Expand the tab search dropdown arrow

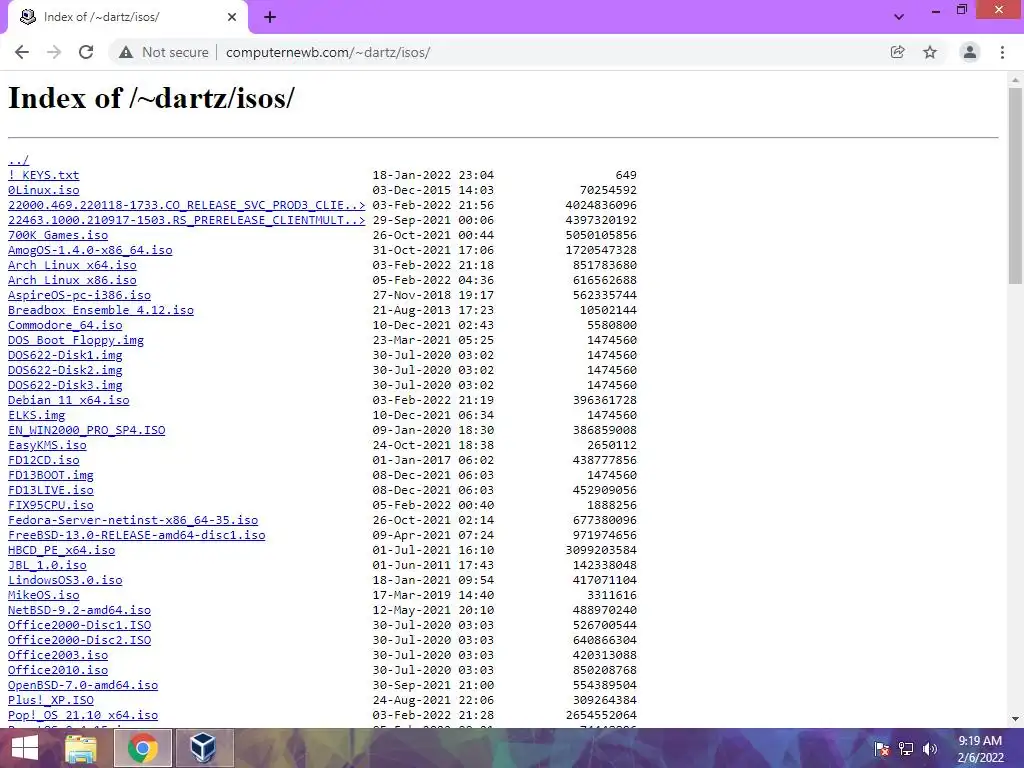click(899, 17)
